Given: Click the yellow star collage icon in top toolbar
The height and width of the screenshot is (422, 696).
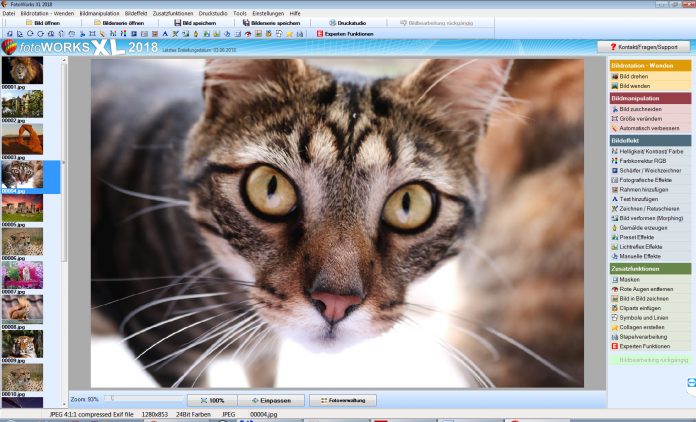Looking at the screenshot, I should click(x=289, y=34).
